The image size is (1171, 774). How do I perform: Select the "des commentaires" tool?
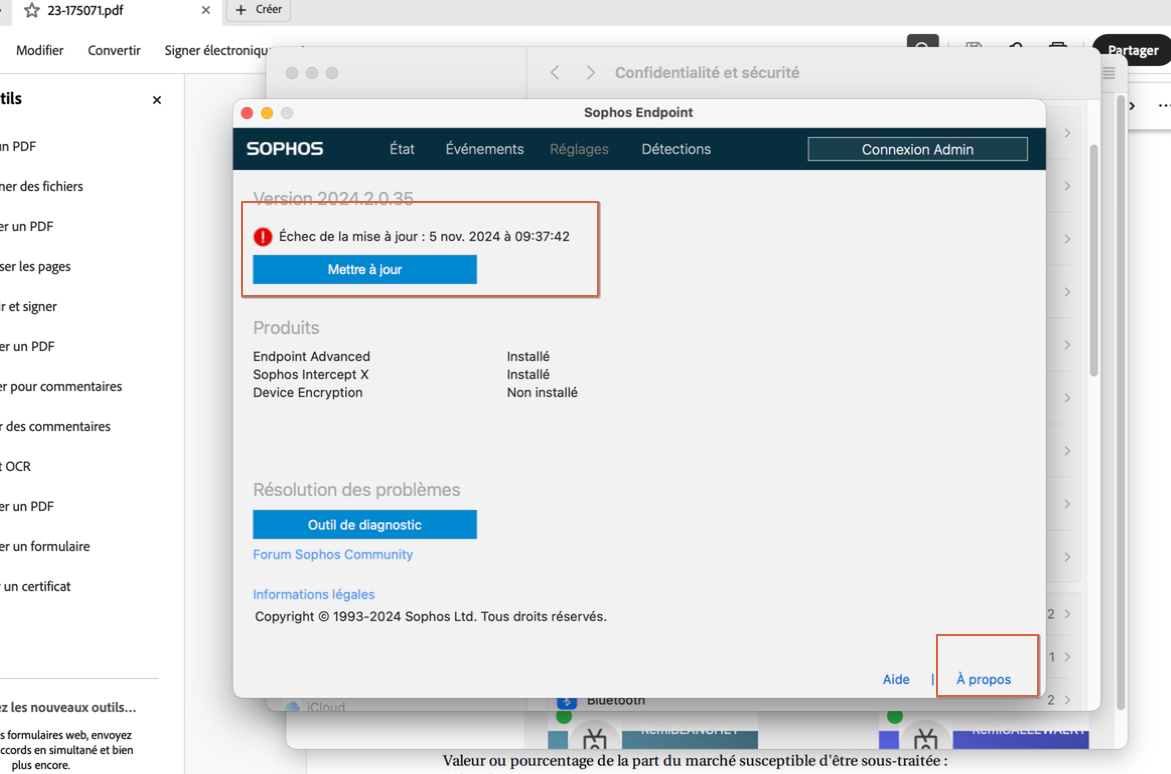coord(55,426)
